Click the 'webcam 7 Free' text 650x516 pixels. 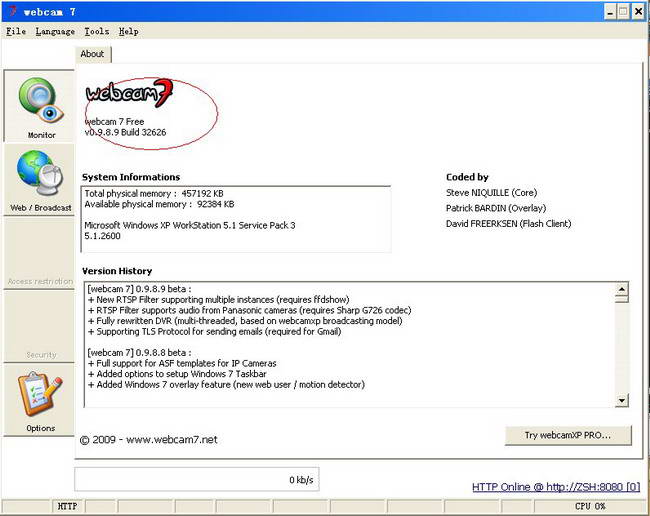pyautogui.click(x=114, y=121)
